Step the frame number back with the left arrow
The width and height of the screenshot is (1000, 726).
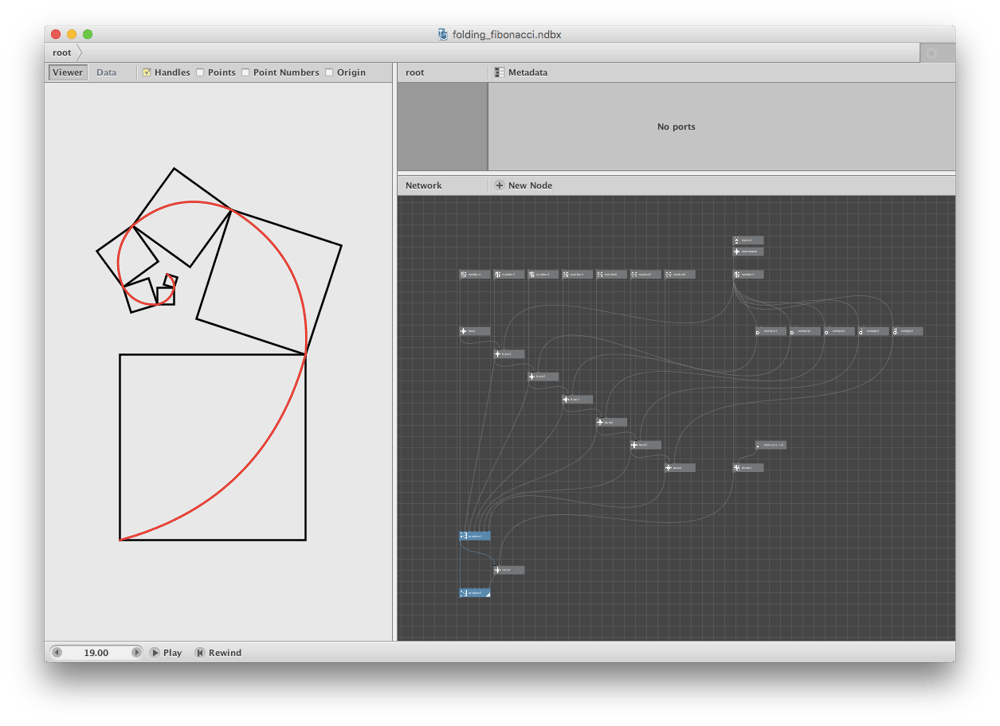[57, 653]
